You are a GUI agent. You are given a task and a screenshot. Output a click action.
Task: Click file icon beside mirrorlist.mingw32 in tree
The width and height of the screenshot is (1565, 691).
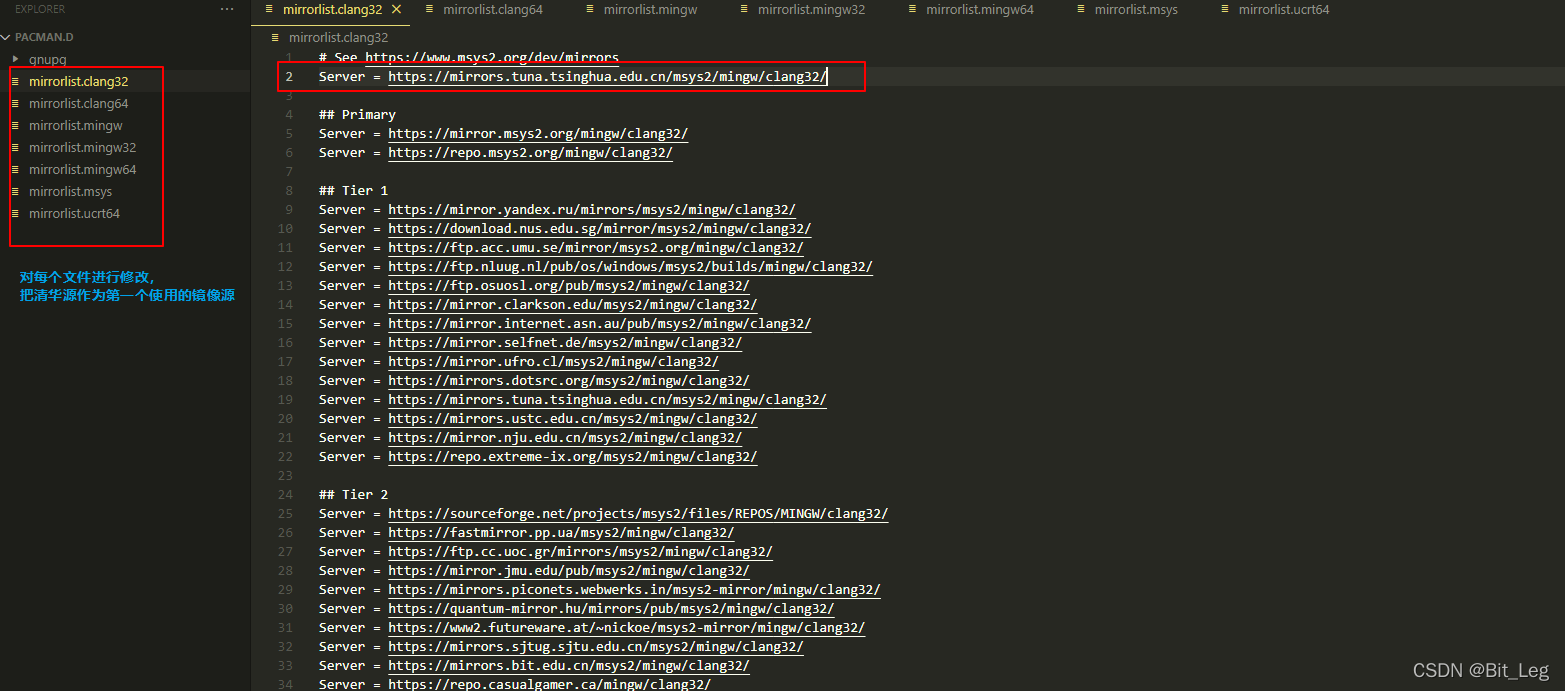tap(15, 147)
